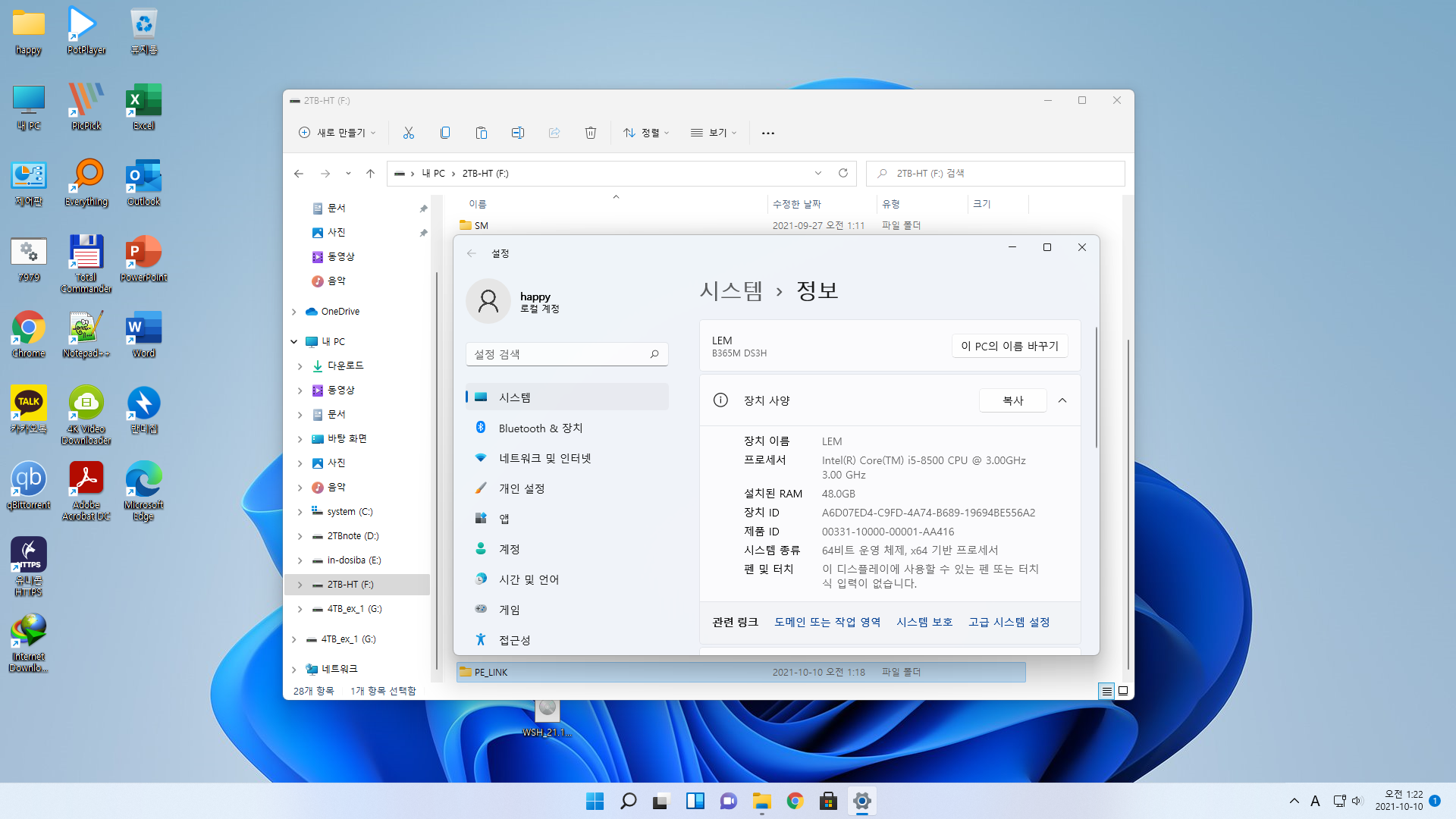Click the clock showing 오전 1:22
The width and height of the screenshot is (1456, 819).
pos(1403,795)
